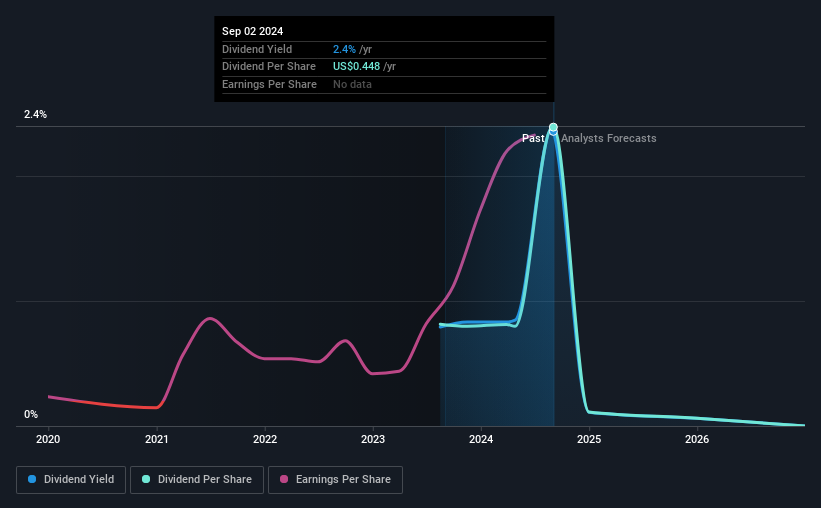Click the 2025 x-axis label

(x=589, y=439)
